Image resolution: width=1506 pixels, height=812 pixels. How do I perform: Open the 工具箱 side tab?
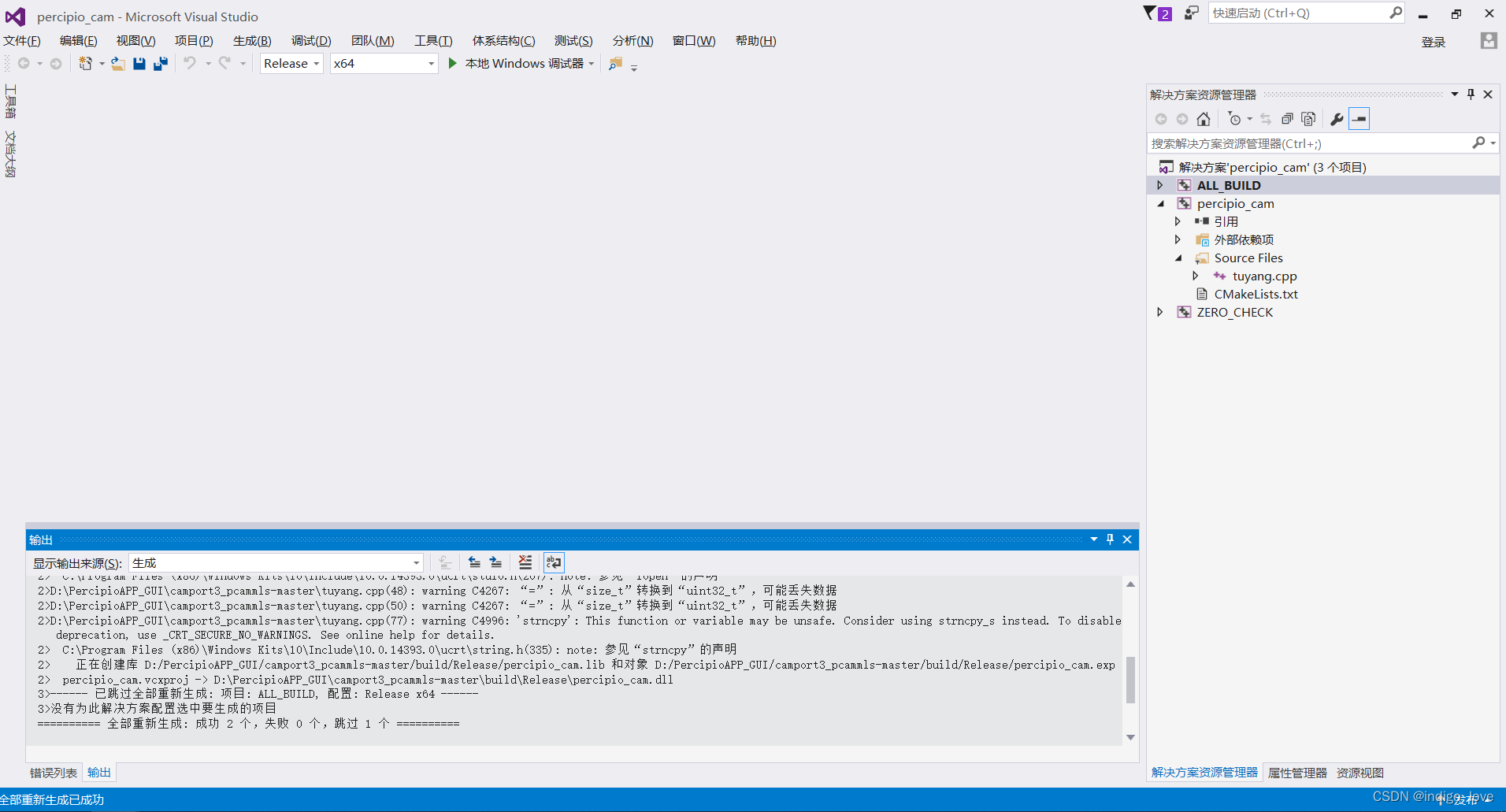click(x=10, y=101)
